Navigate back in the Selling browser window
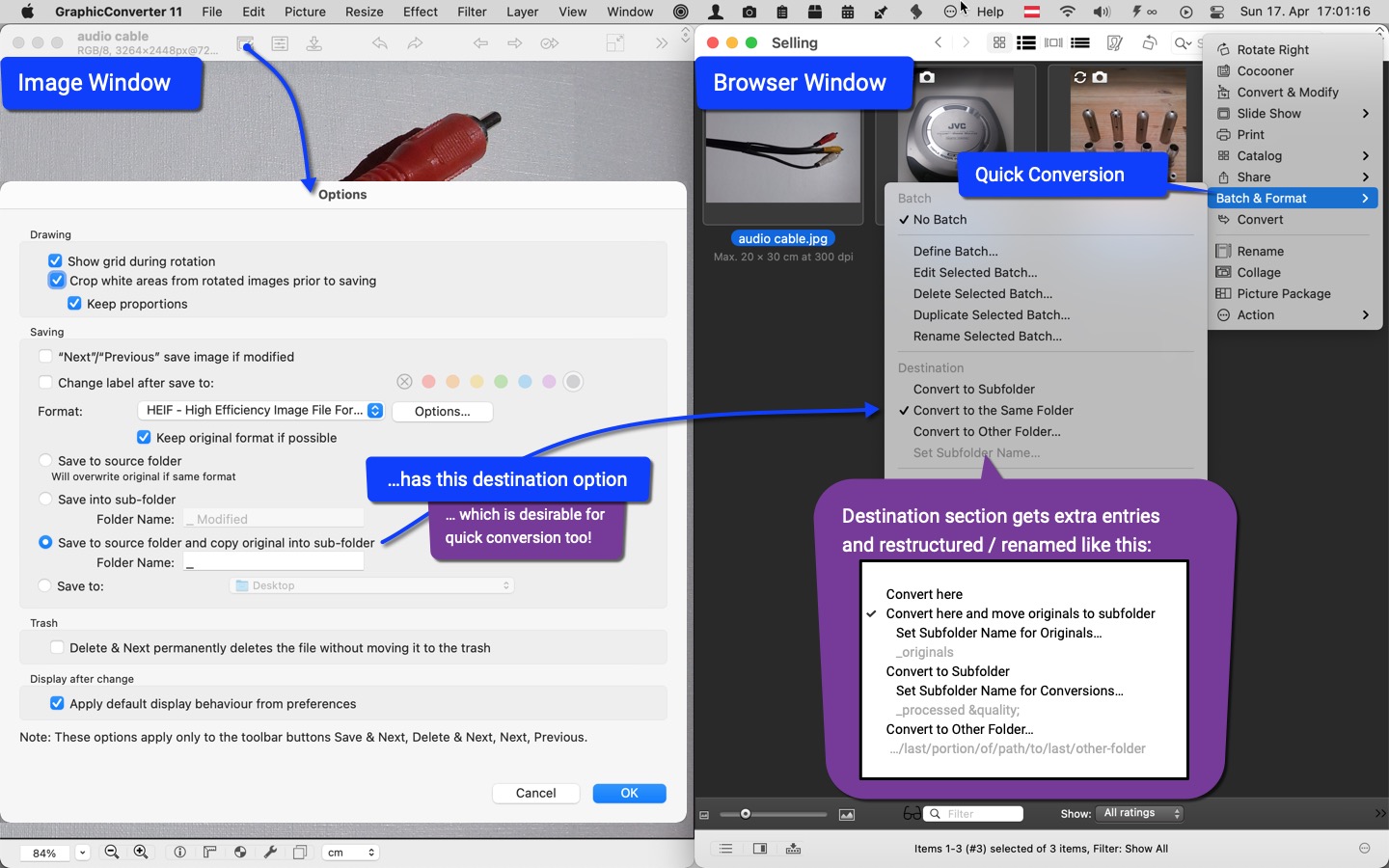Screen dimensions: 1389x868 point(938,42)
